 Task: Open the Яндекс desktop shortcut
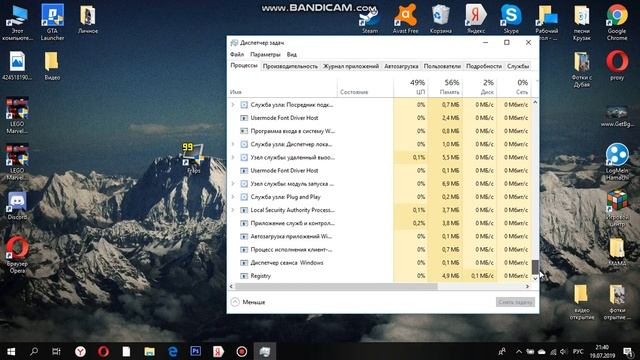point(476,20)
